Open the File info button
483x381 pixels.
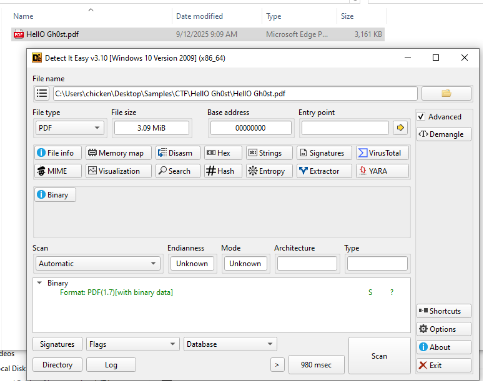[58, 153]
